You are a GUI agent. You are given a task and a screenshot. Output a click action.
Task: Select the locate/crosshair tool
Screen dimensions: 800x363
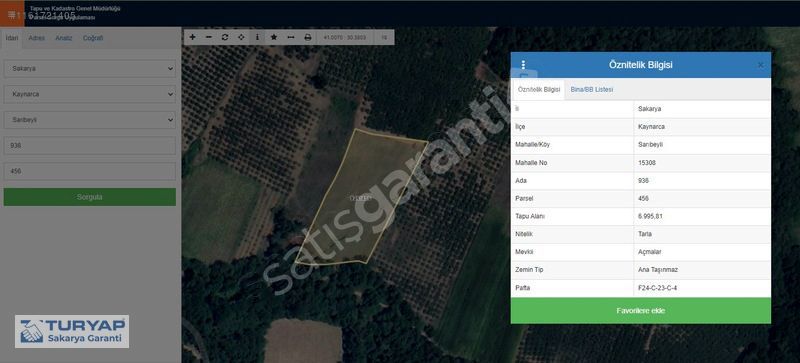tap(241, 37)
